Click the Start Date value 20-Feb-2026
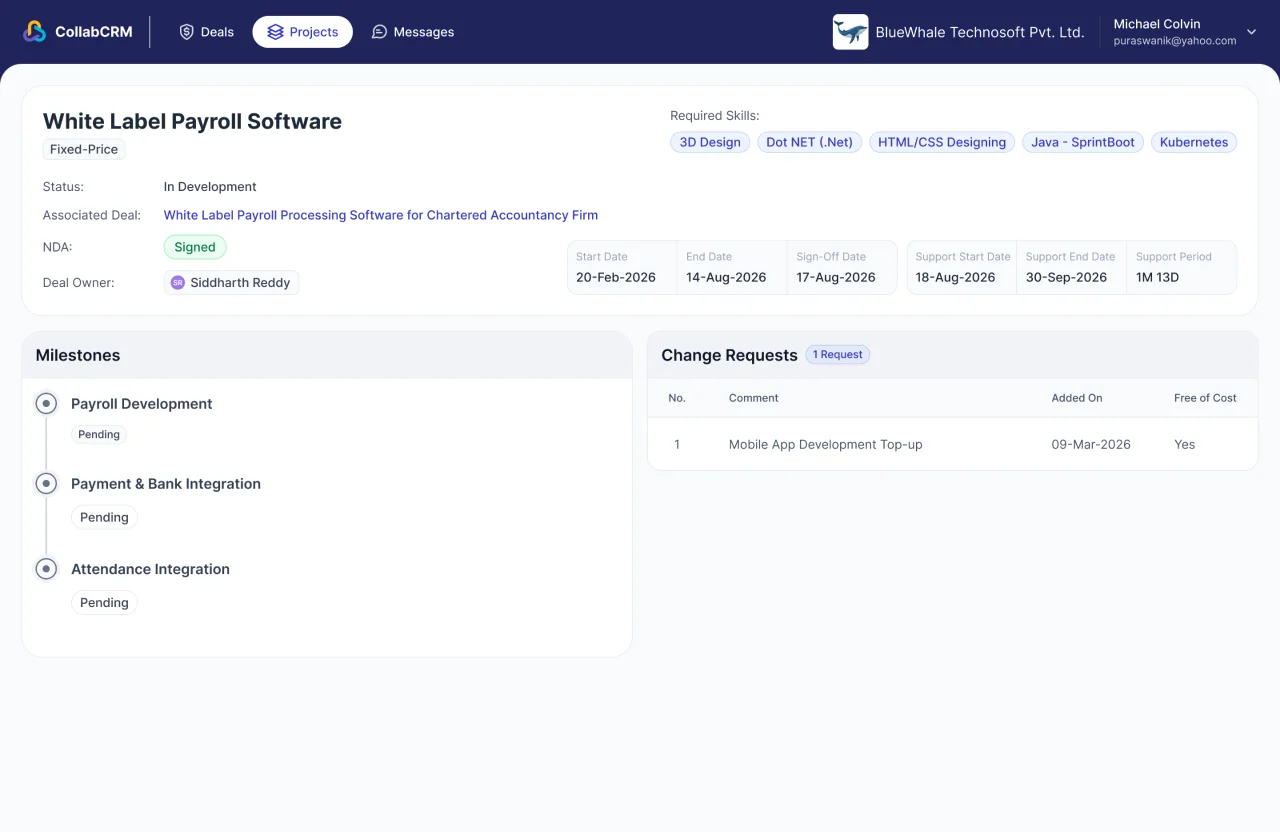This screenshot has height=832, width=1280. point(616,277)
